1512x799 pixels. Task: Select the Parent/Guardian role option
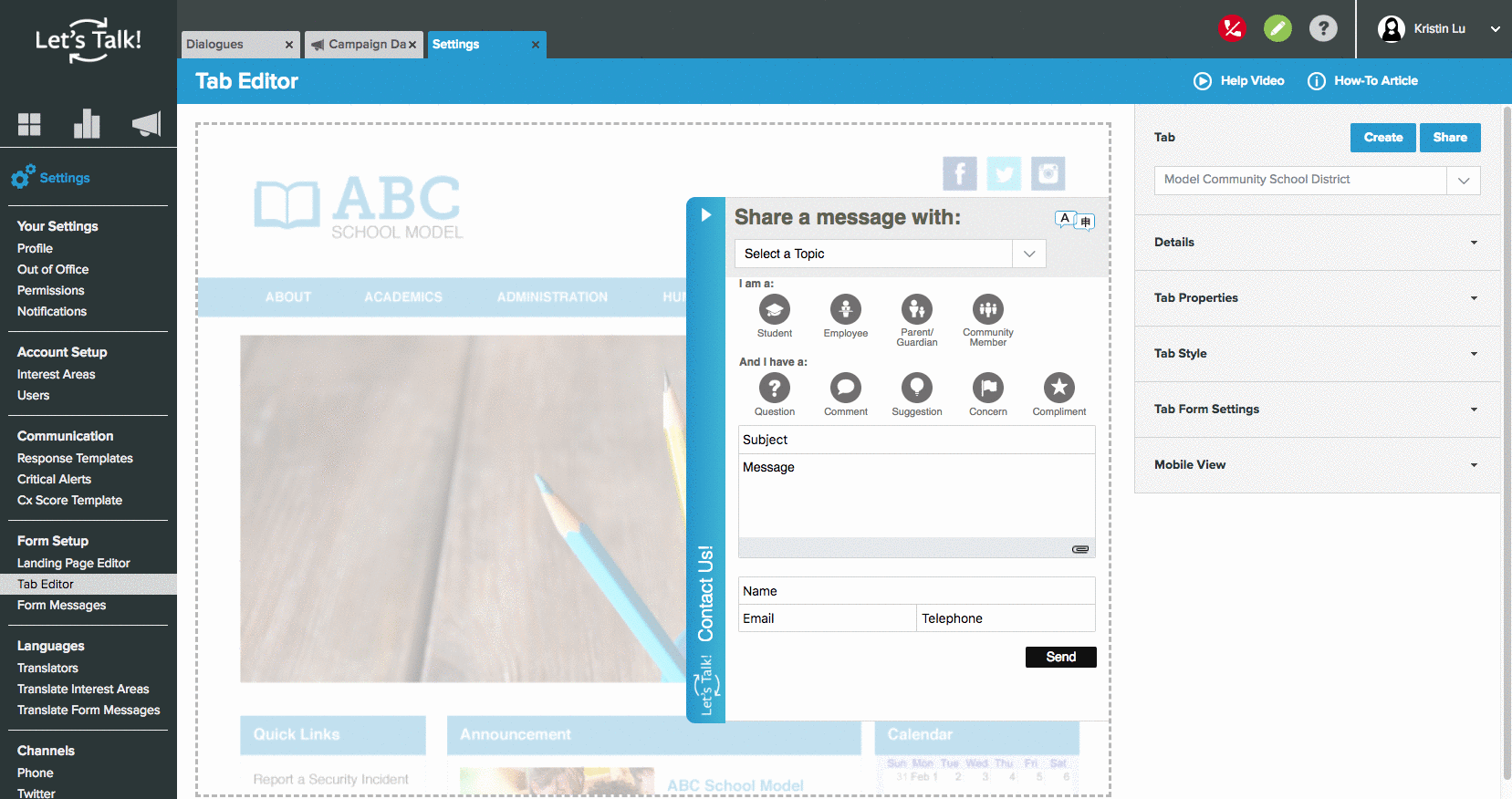pyautogui.click(x=916, y=310)
